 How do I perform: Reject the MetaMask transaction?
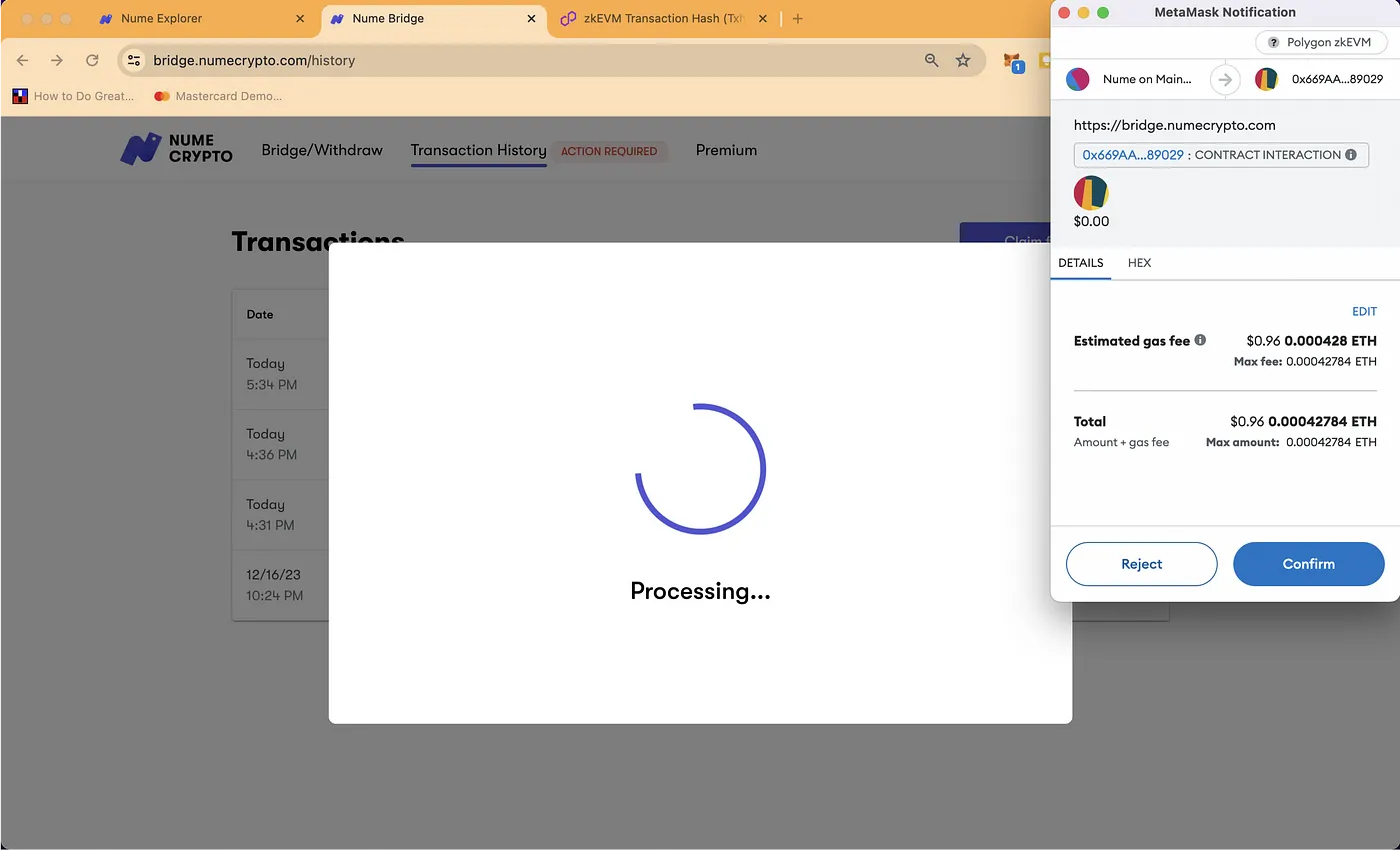pyautogui.click(x=1141, y=564)
